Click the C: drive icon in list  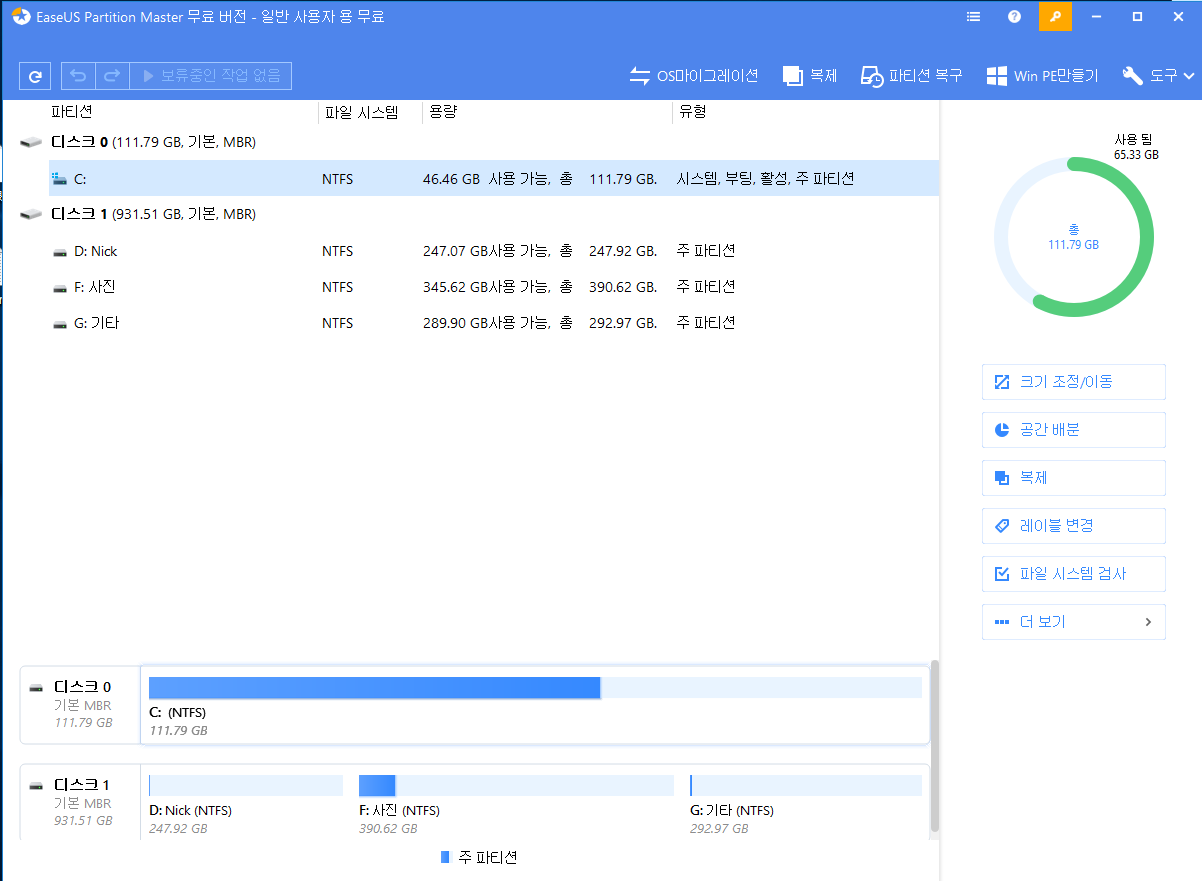[60, 179]
